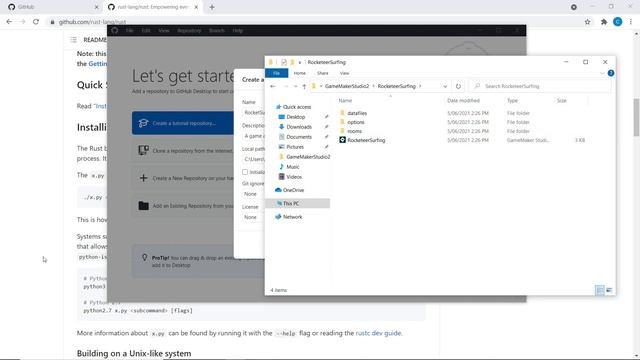This screenshot has height=360, width=640.
Task: Switch to the first GitHub browser tab
Action: click(x=53, y=7)
